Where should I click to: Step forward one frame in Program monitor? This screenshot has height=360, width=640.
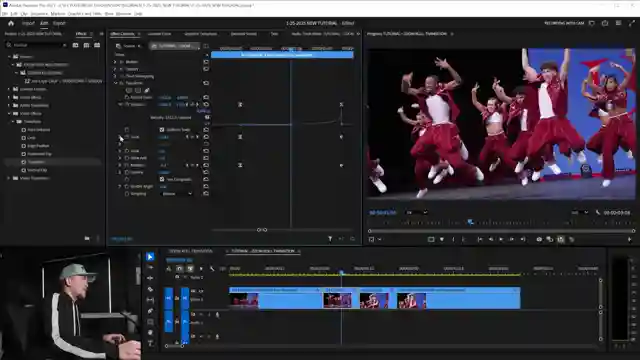(x=512, y=239)
